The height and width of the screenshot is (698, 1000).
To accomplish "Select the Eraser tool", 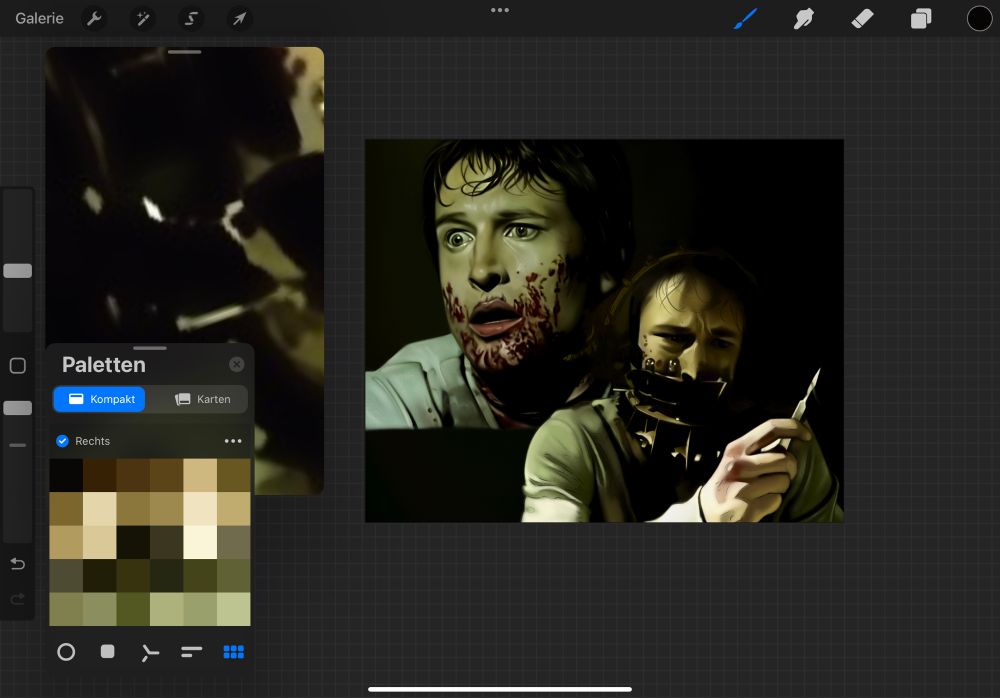I will tap(862, 19).
